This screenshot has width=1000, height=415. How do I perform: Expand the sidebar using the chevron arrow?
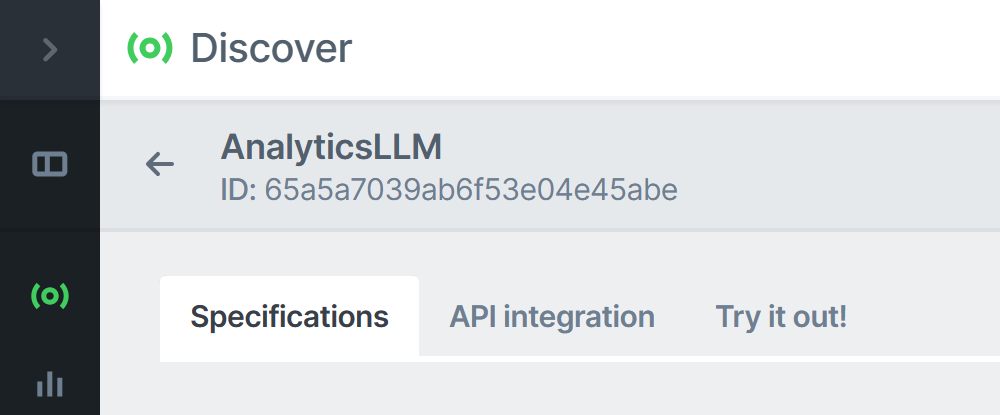pos(50,50)
